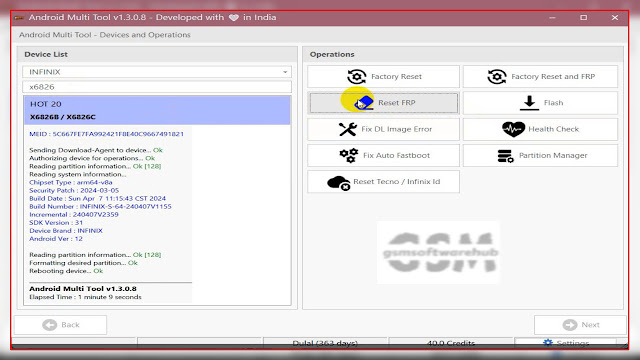Click the Device Brand : INFINIX line

pyautogui.click(x=66, y=231)
